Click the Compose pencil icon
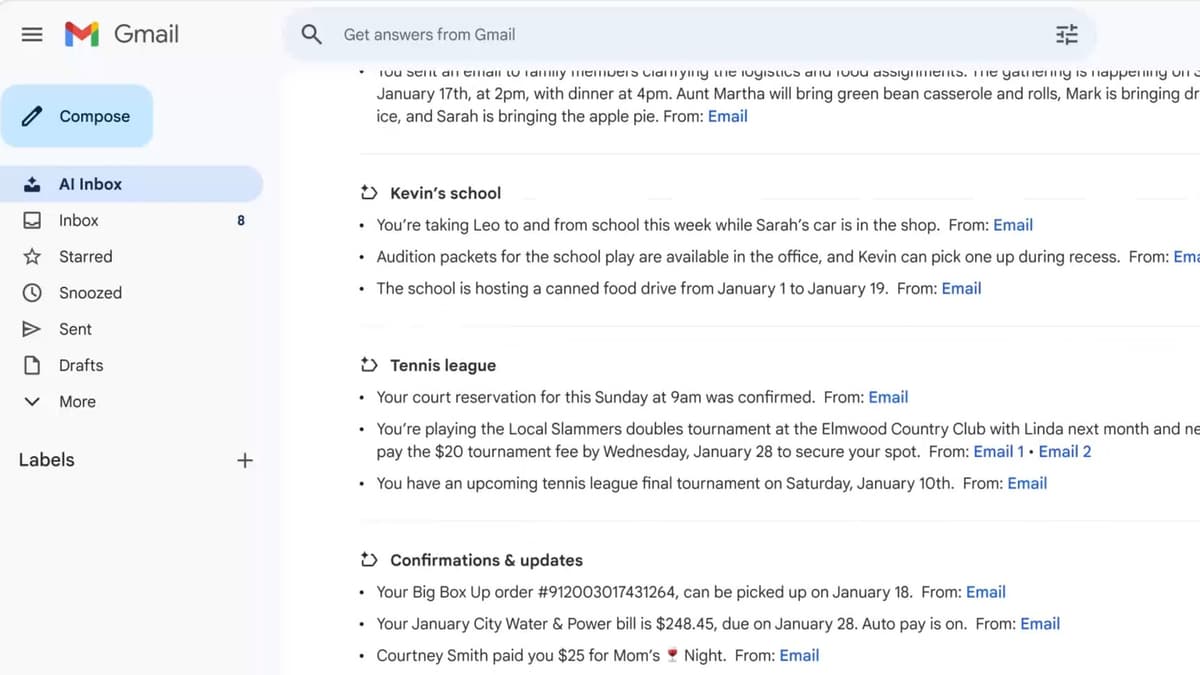The height and width of the screenshot is (675, 1200). click(x=30, y=116)
